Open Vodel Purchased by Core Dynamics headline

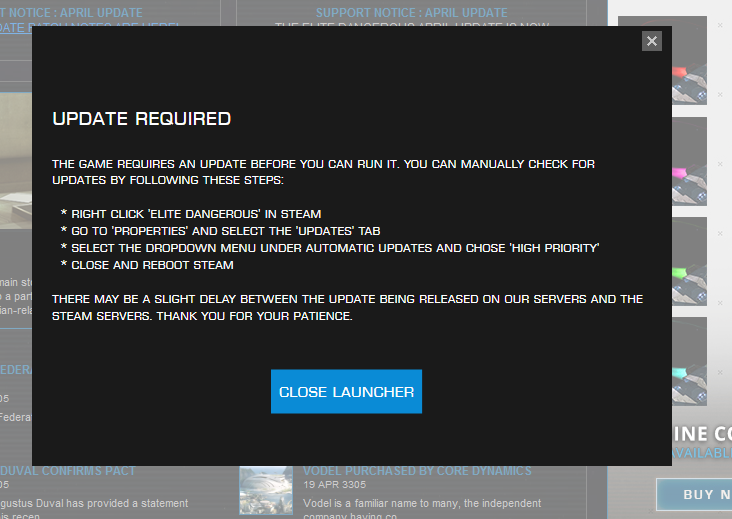417,471
